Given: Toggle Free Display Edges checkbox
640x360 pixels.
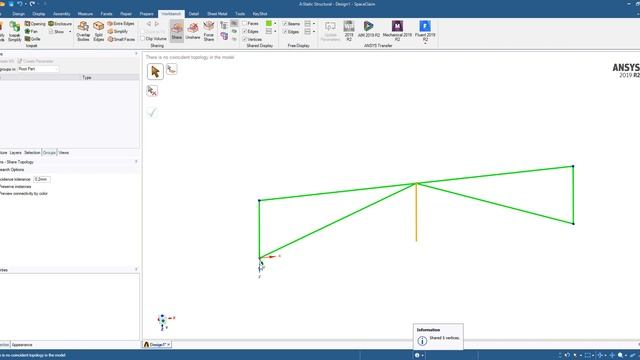Looking at the screenshot, I should click(285, 31).
